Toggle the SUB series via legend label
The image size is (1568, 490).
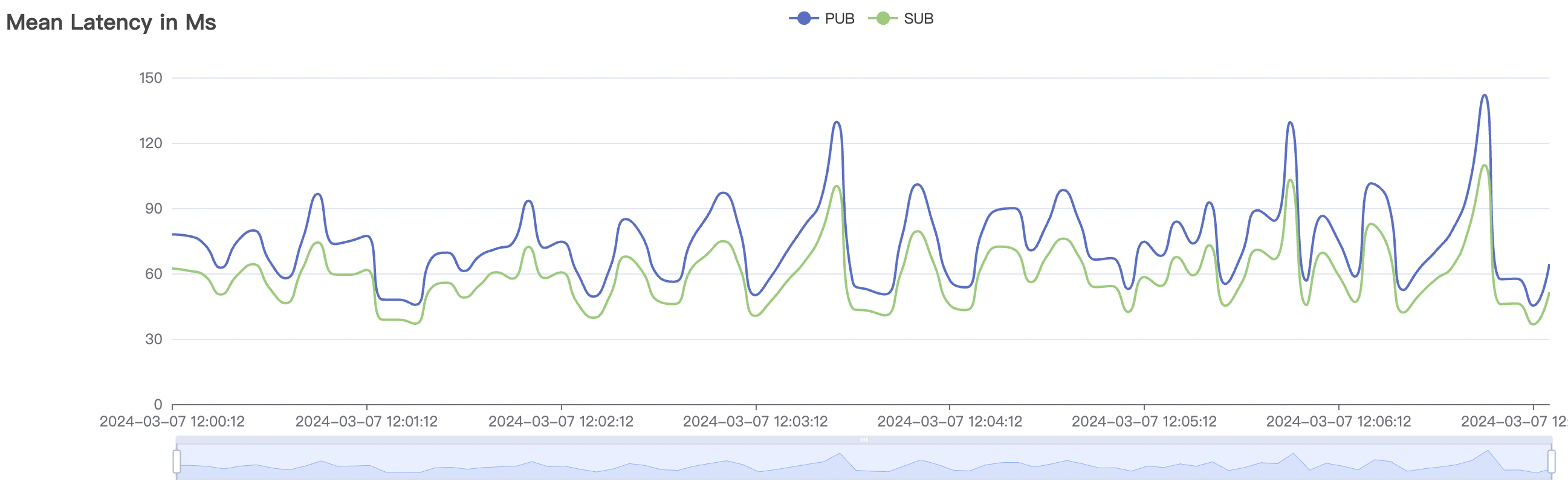pos(918,19)
